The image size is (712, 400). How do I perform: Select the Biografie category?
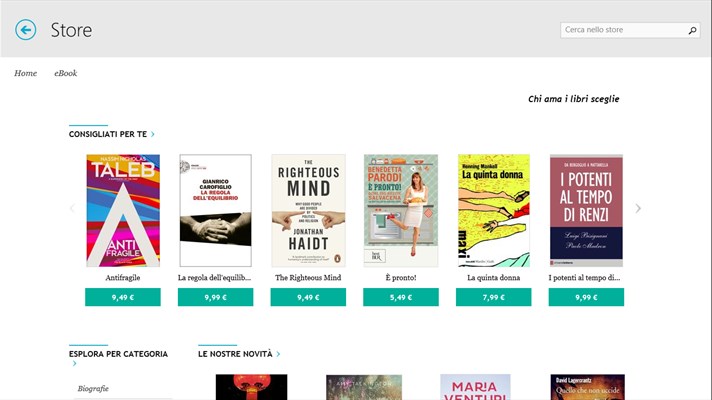(93, 389)
